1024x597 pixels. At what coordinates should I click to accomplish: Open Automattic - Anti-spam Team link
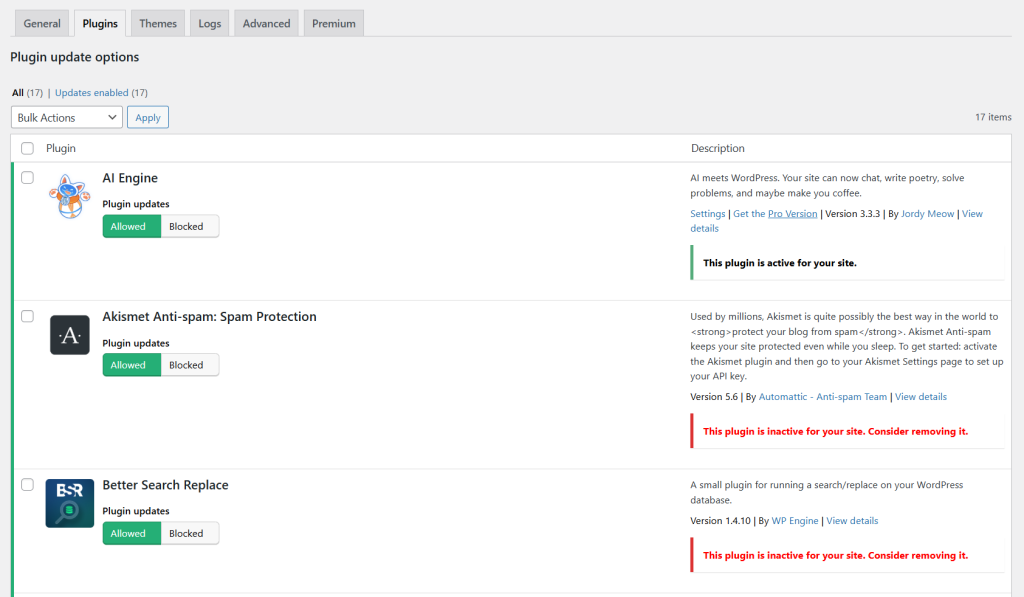[823, 396]
